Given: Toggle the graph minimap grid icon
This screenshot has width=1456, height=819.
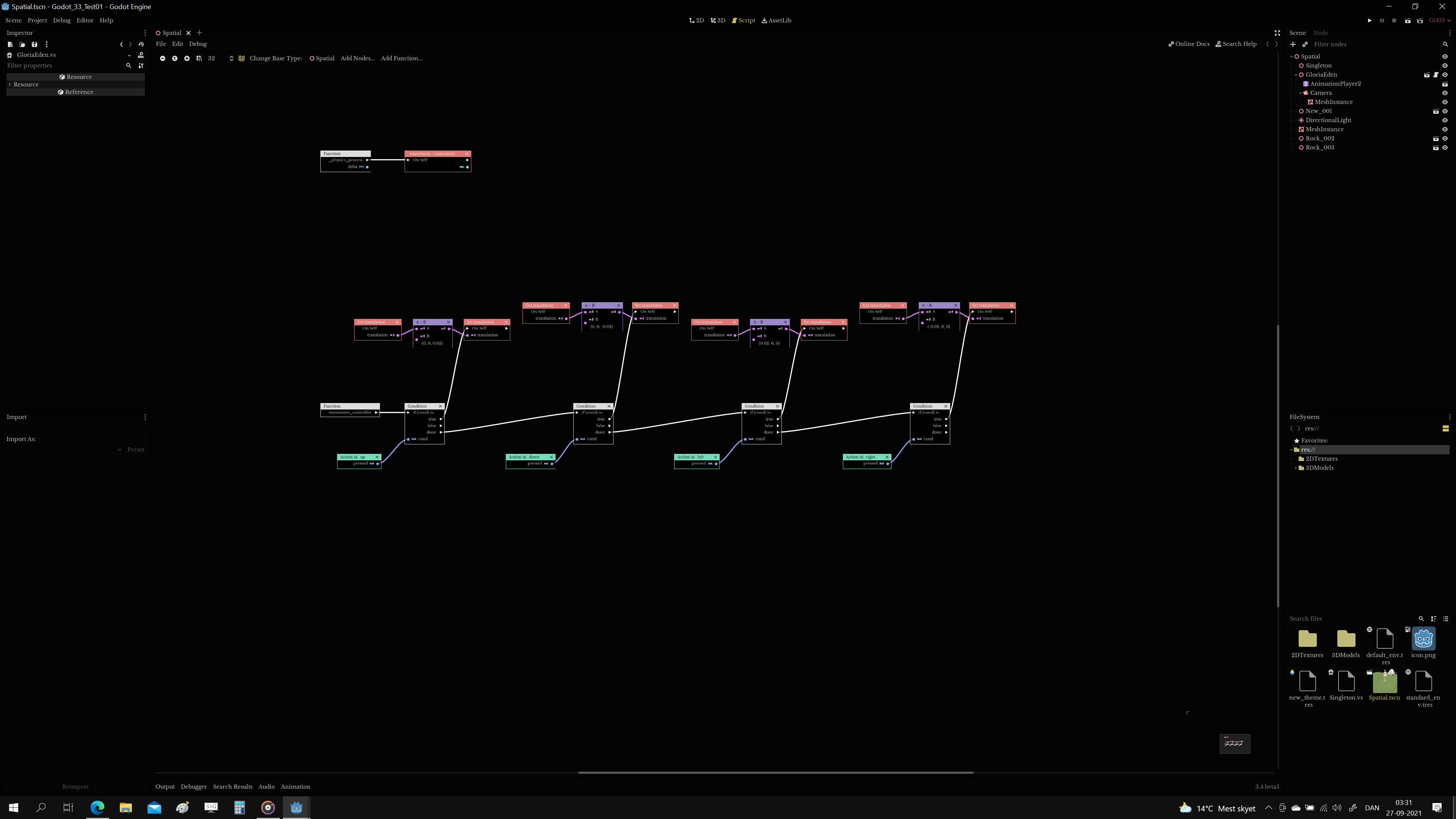Looking at the screenshot, I should tap(242, 58).
